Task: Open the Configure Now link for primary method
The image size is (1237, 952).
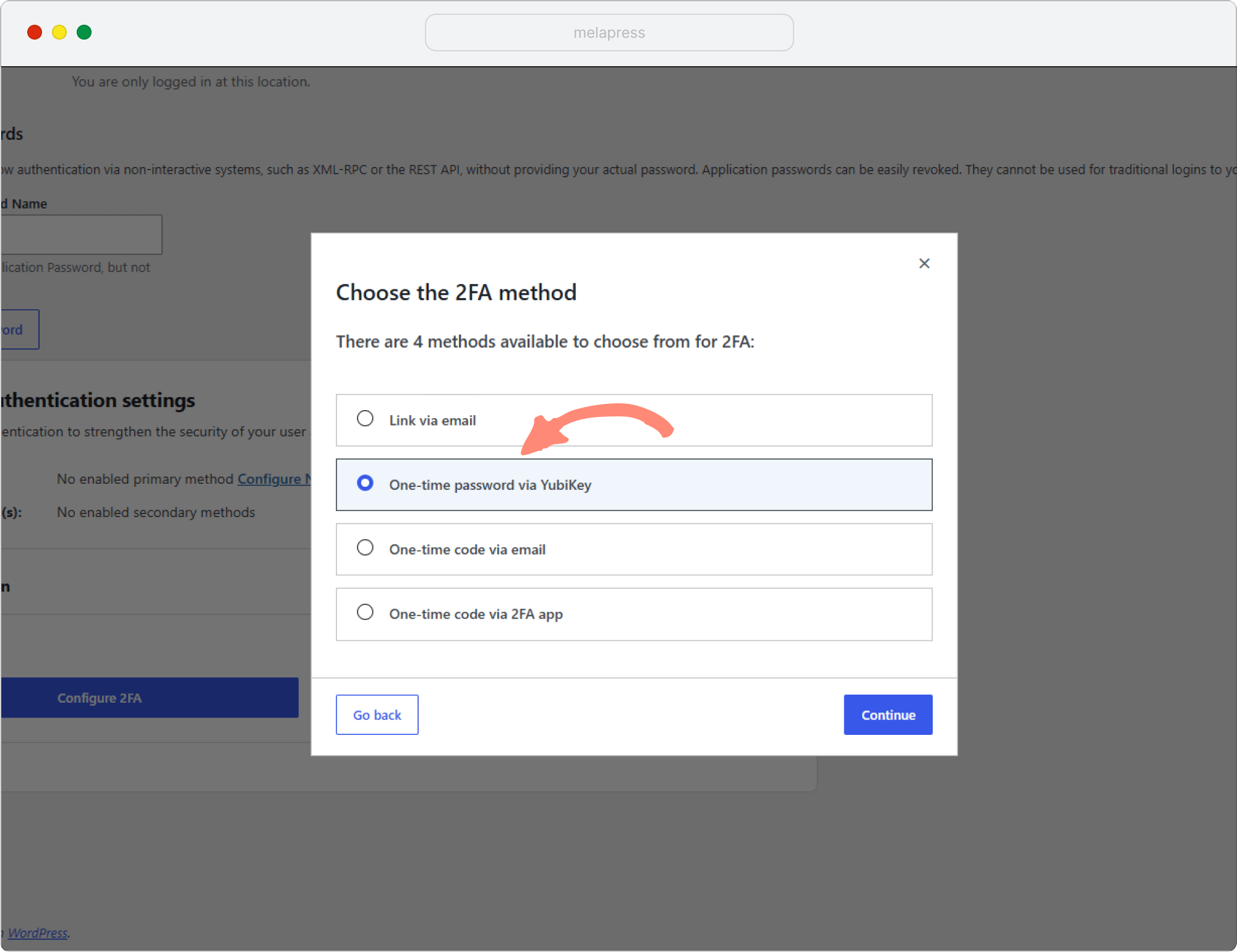Action: point(274,479)
